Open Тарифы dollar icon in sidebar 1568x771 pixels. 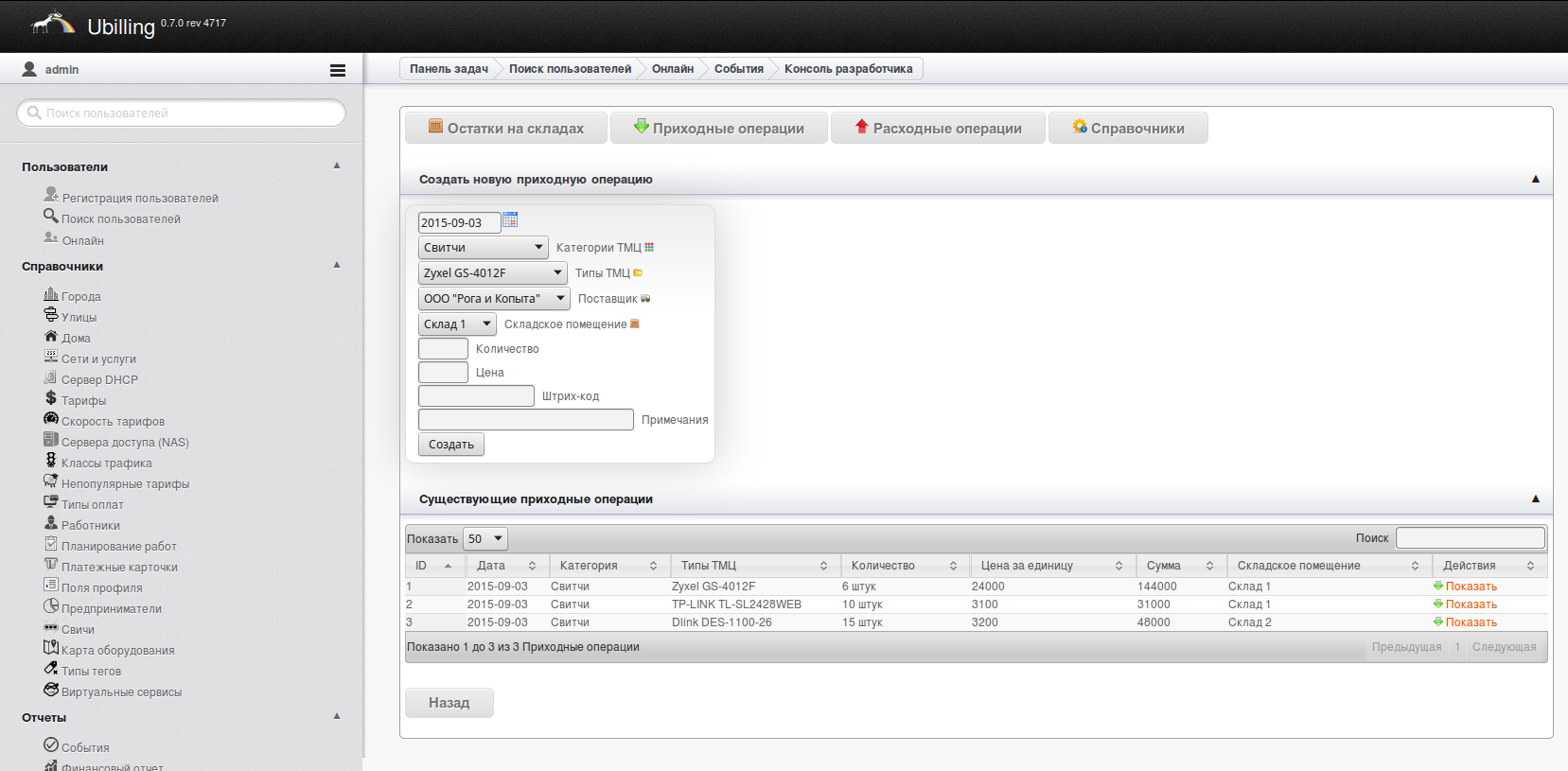(51, 399)
